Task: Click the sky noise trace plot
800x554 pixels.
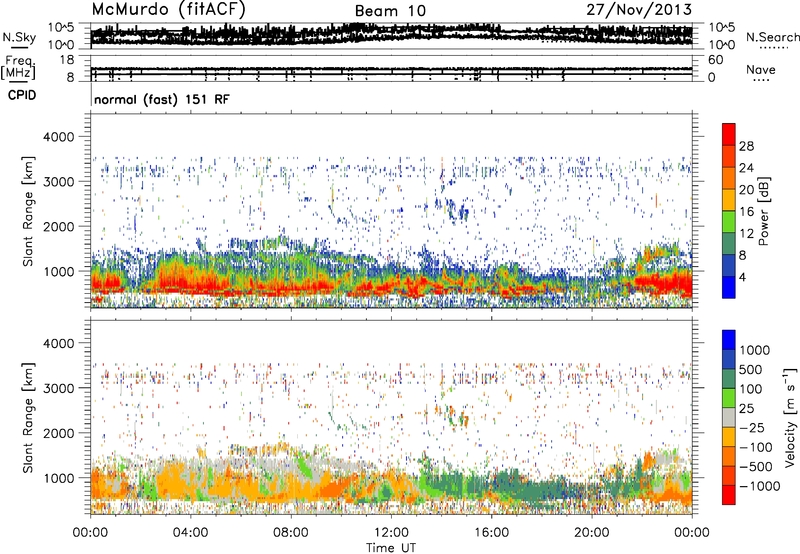Action: [391, 36]
